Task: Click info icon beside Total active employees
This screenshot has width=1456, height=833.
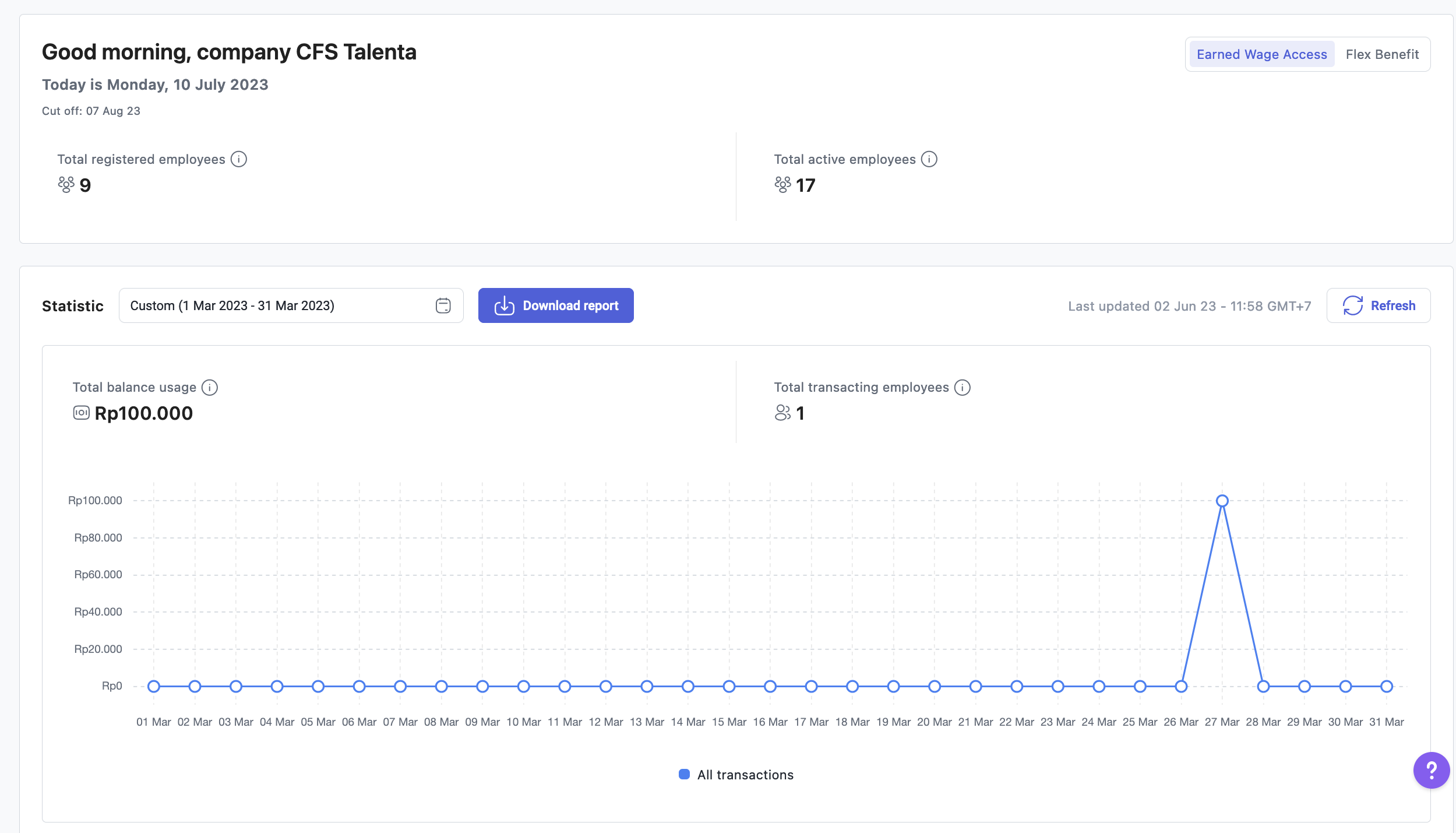Action: 929,159
